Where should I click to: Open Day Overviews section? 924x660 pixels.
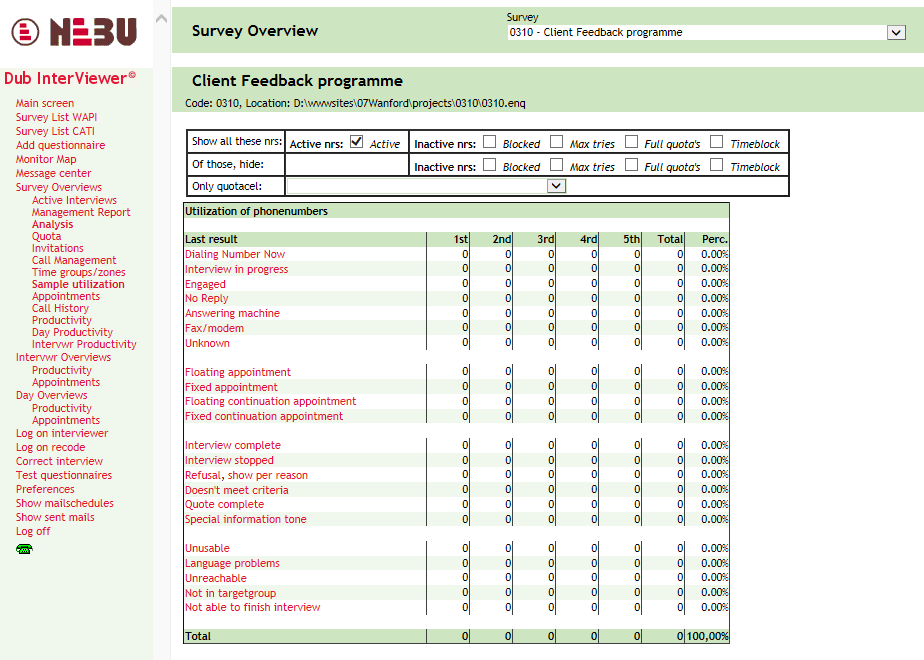tap(52, 395)
